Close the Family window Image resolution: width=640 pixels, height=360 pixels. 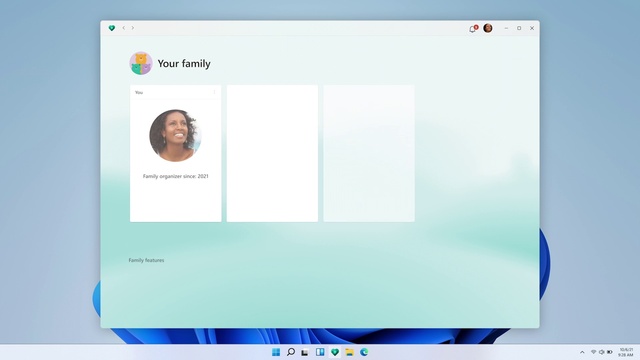(x=532, y=28)
